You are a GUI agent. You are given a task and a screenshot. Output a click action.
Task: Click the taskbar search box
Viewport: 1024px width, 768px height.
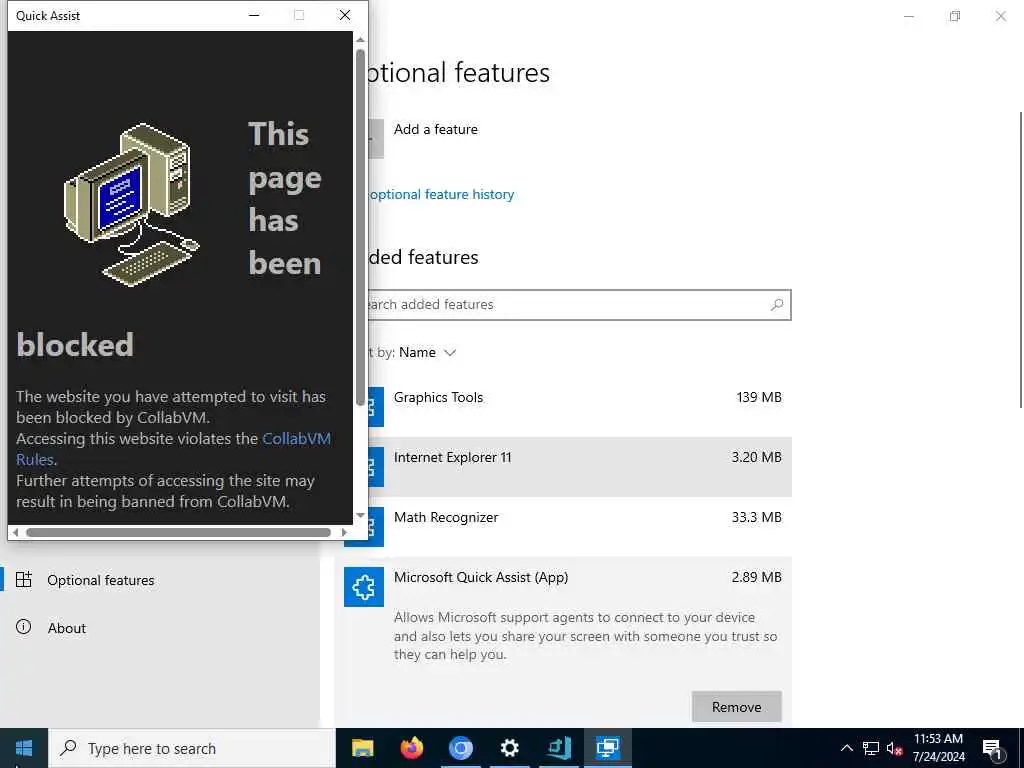point(192,748)
